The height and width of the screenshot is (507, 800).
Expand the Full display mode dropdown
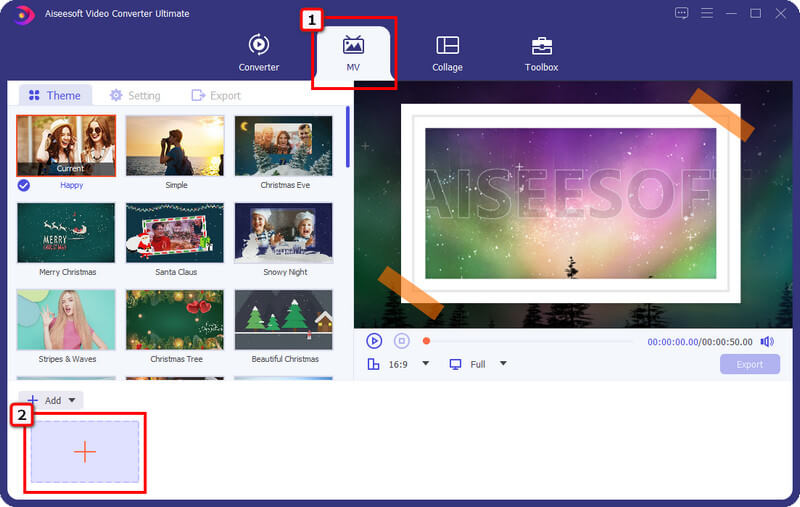(x=503, y=364)
